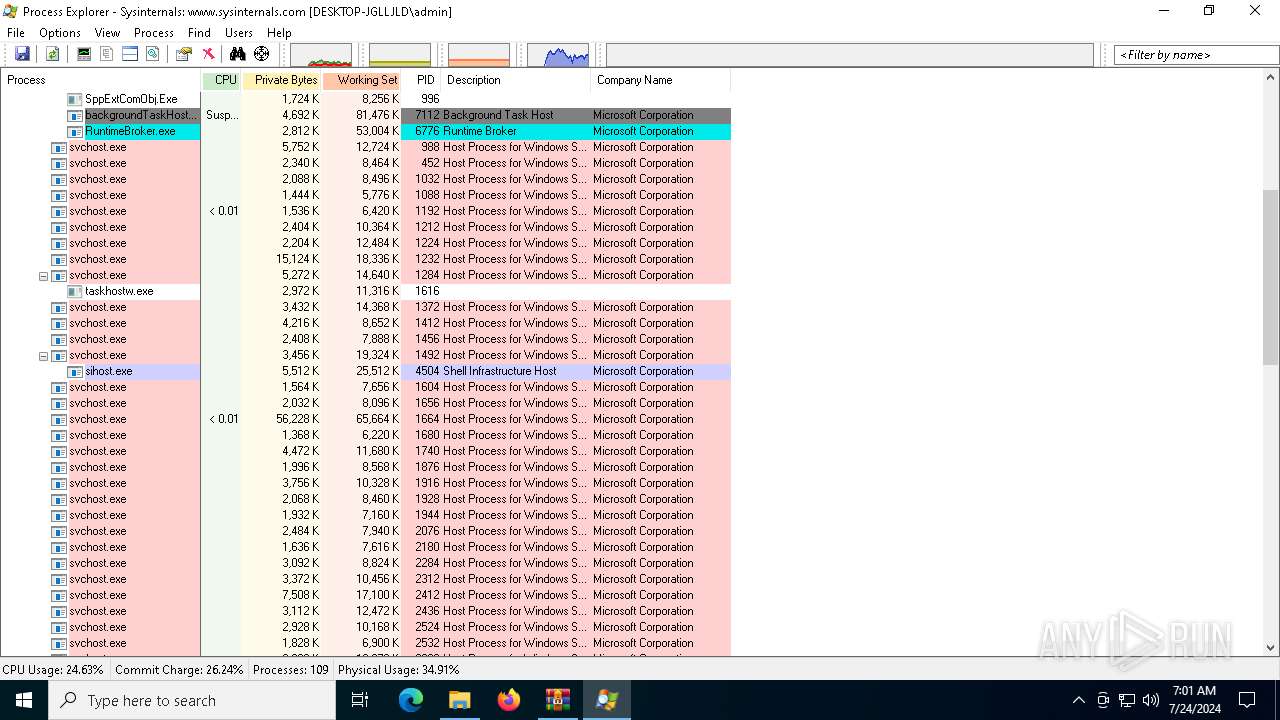The width and height of the screenshot is (1280, 720).
Task: Open File Explorer from the taskbar
Action: tap(459, 700)
